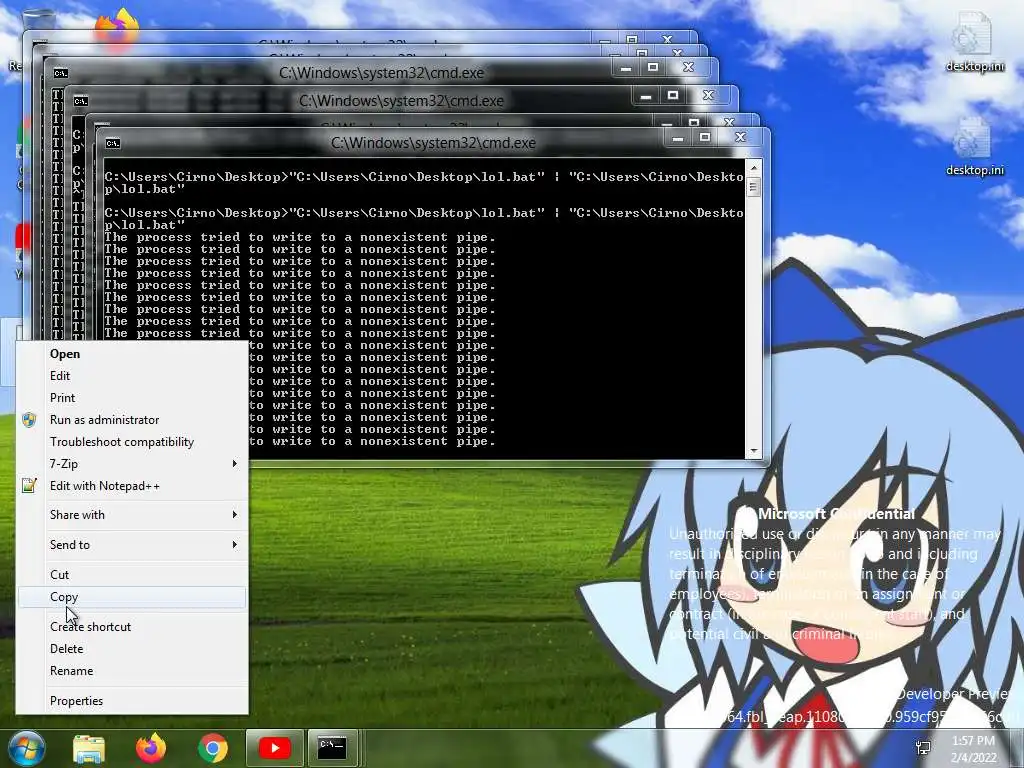Image resolution: width=1024 pixels, height=768 pixels.
Task: Close the front cmd.exe window
Action: [740, 137]
